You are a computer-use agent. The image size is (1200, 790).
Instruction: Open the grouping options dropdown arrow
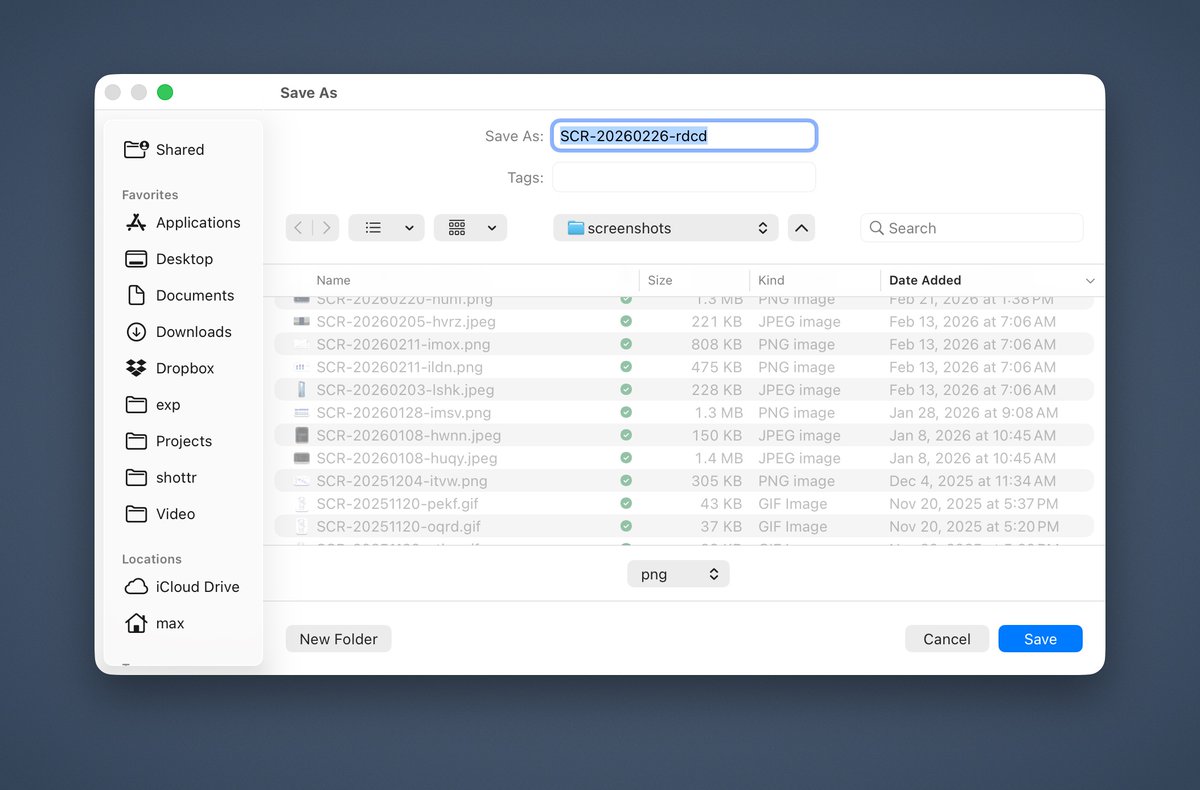pyautogui.click(x=492, y=228)
